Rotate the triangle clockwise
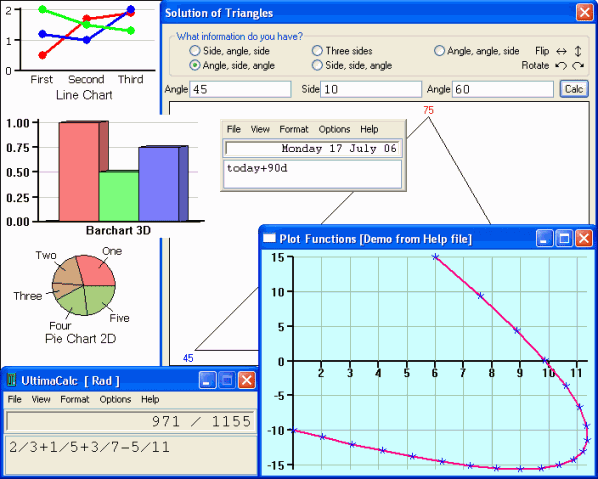The width and height of the screenshot is (598, 479). click(578, 66)
